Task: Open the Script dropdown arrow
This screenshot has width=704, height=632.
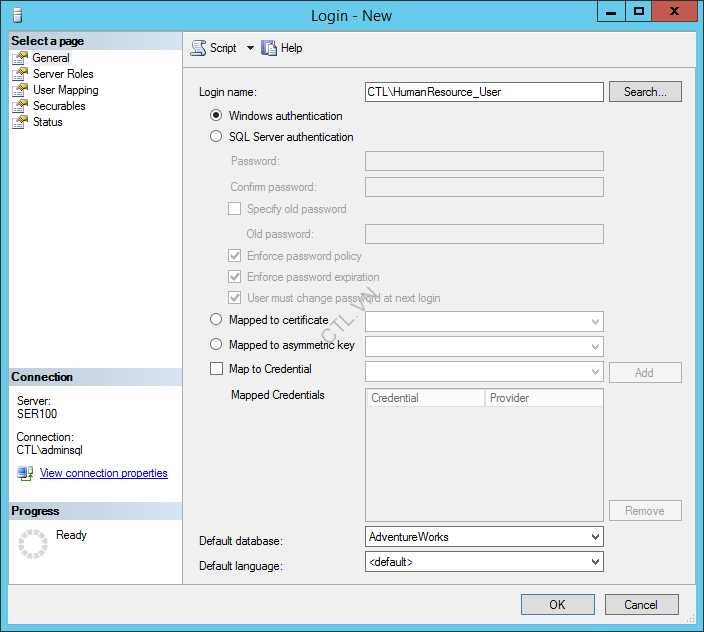Action: click(250, 48)
